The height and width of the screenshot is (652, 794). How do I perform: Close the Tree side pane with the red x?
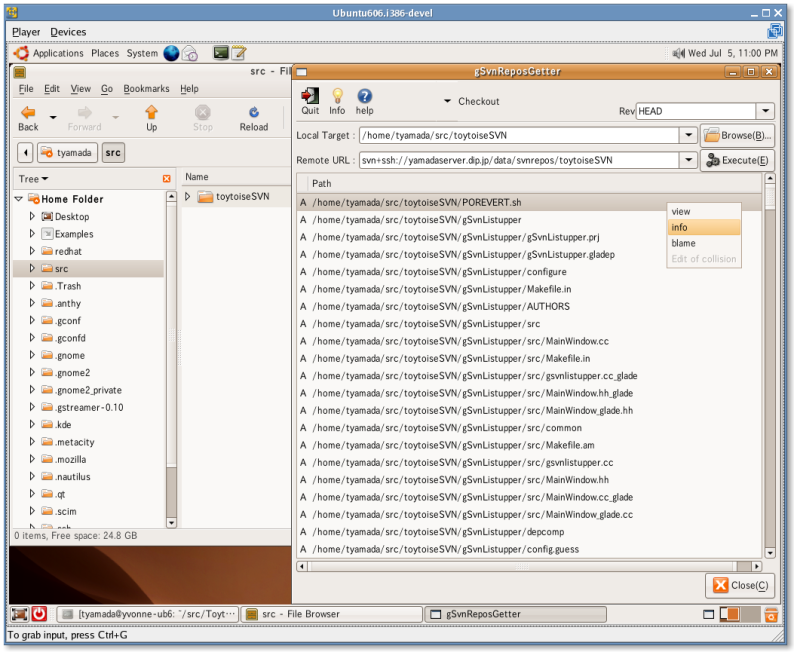point(167,179)
